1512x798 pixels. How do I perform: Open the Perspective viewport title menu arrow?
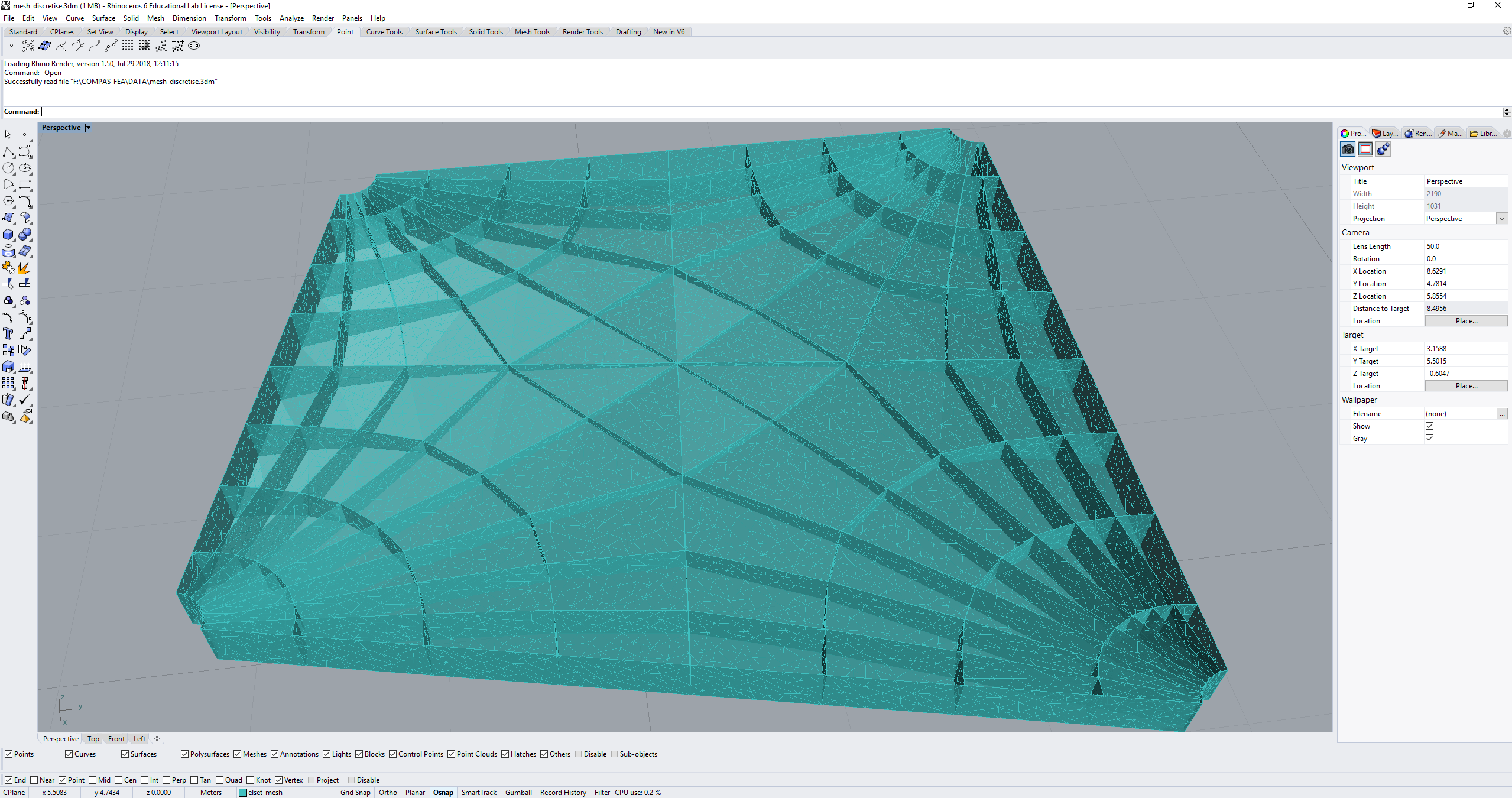pos(88,128)
